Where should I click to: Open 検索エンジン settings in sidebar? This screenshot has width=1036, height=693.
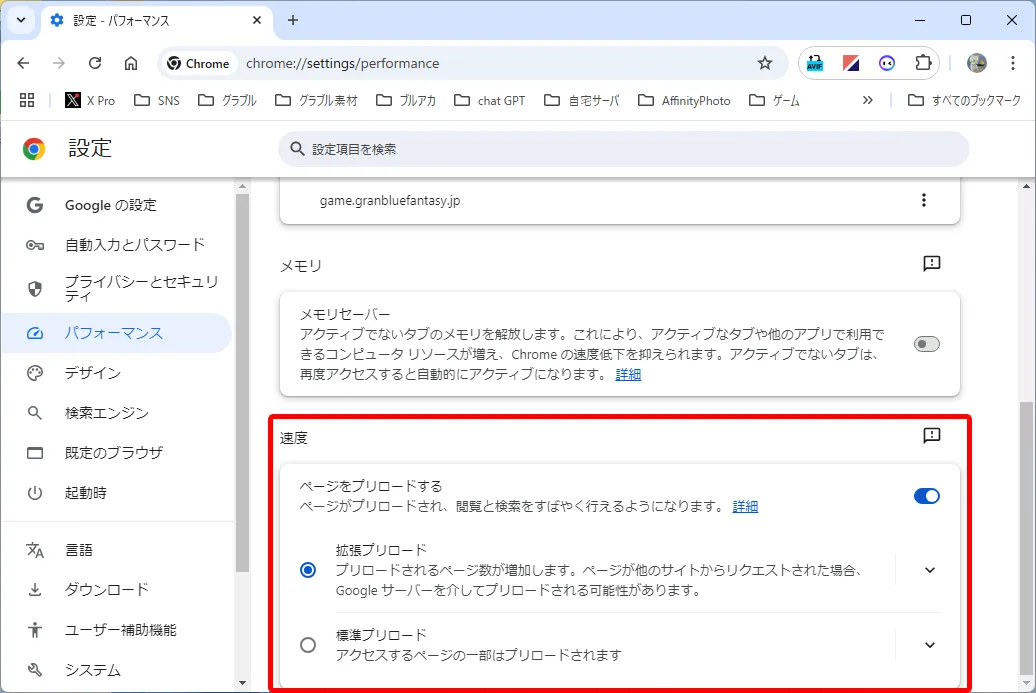tap(106, 413)
